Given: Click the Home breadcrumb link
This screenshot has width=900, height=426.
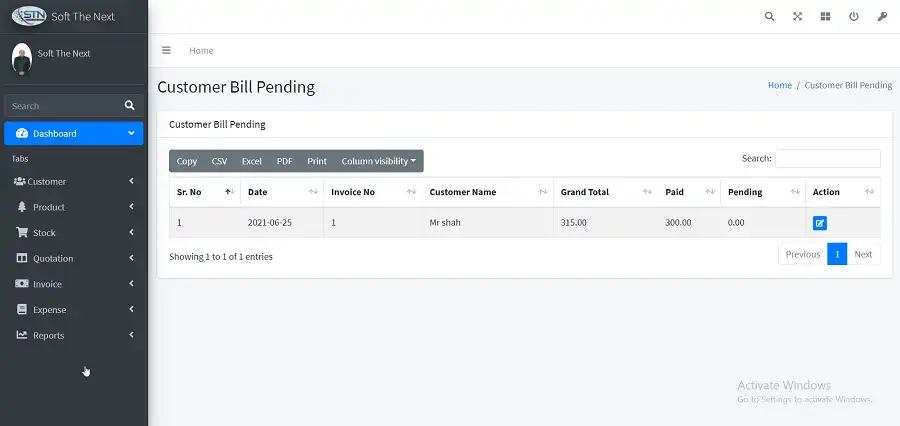Looking at the screenshot, I should (779, 86).
